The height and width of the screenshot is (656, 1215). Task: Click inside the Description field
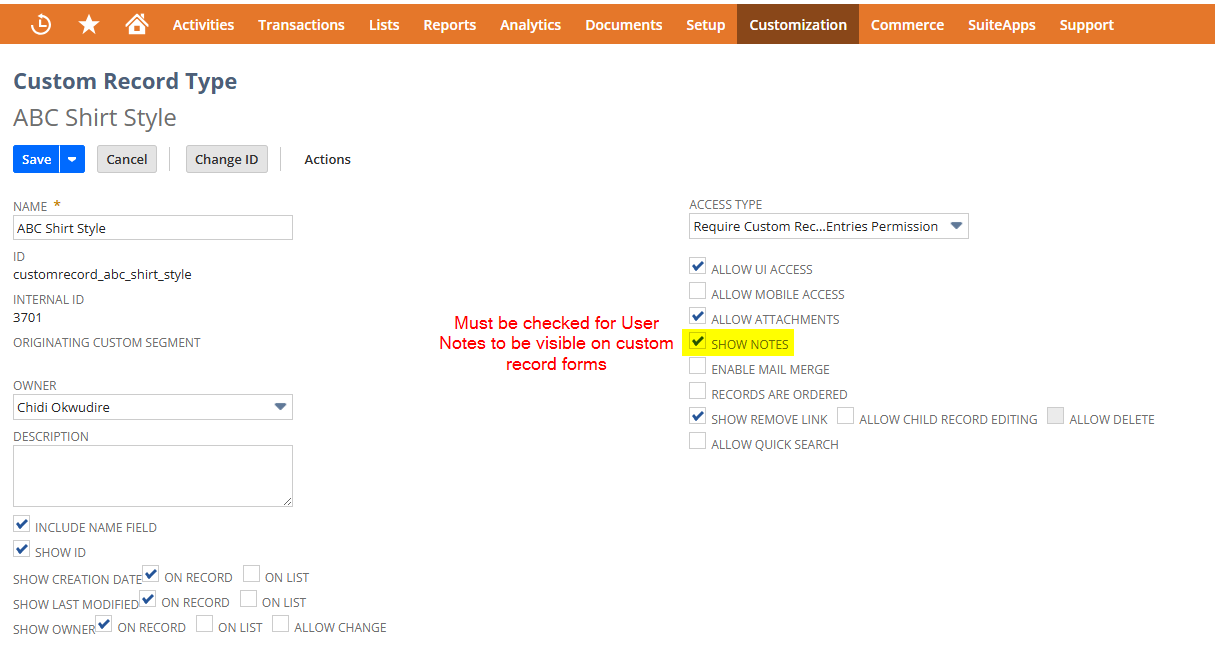[x=152, y=475]
